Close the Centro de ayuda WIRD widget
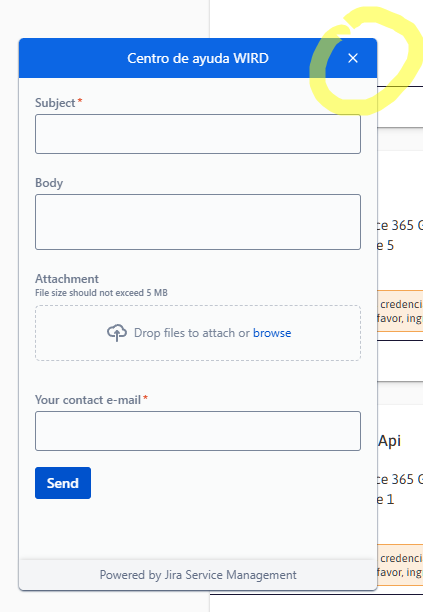 coord(353,58)
